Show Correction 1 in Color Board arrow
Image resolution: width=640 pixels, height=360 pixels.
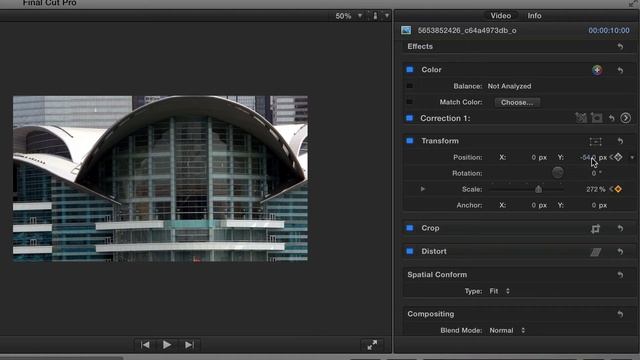[625, 118]
